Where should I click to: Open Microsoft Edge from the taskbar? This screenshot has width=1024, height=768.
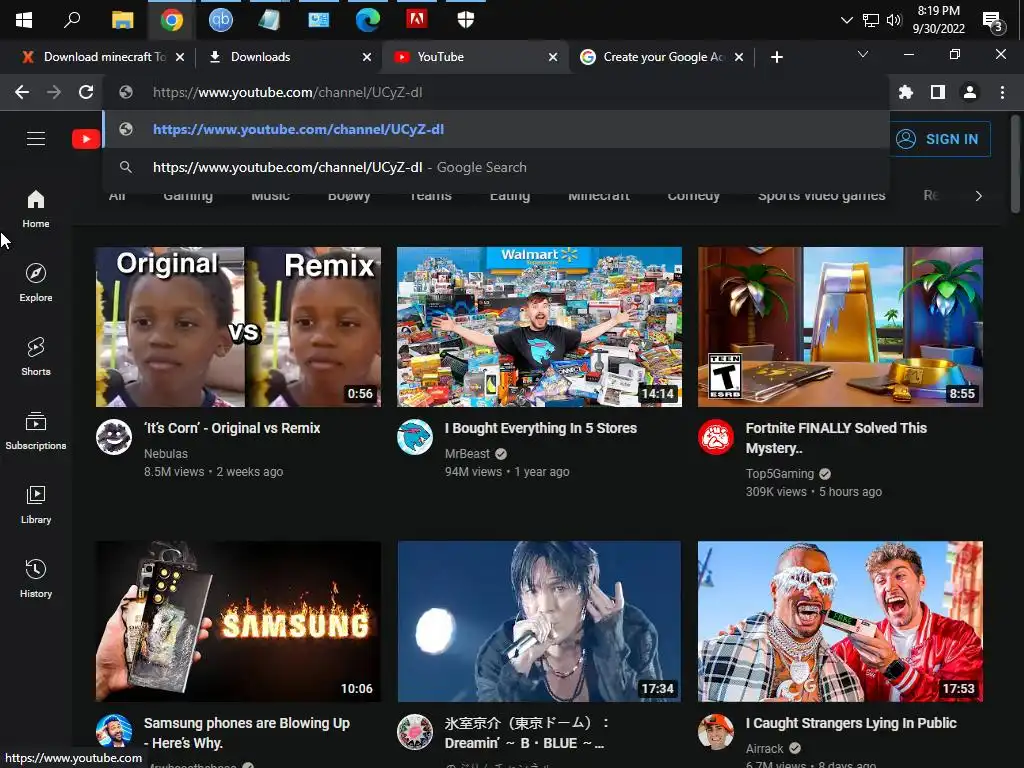pyautogui.click(x=368, y=20)
